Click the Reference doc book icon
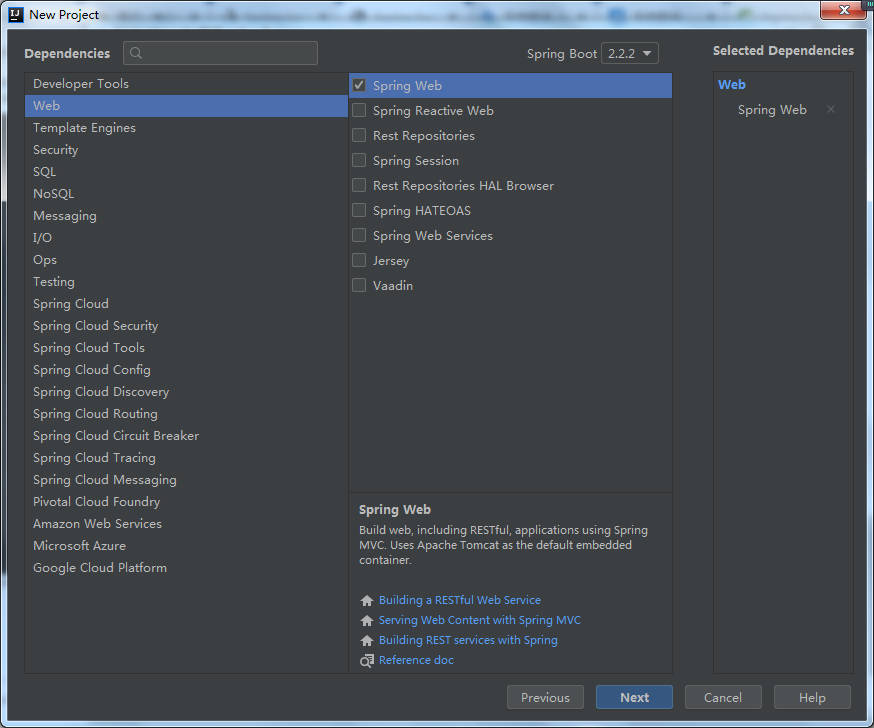This screenshot has width=874, height=728. coord(366,661)
